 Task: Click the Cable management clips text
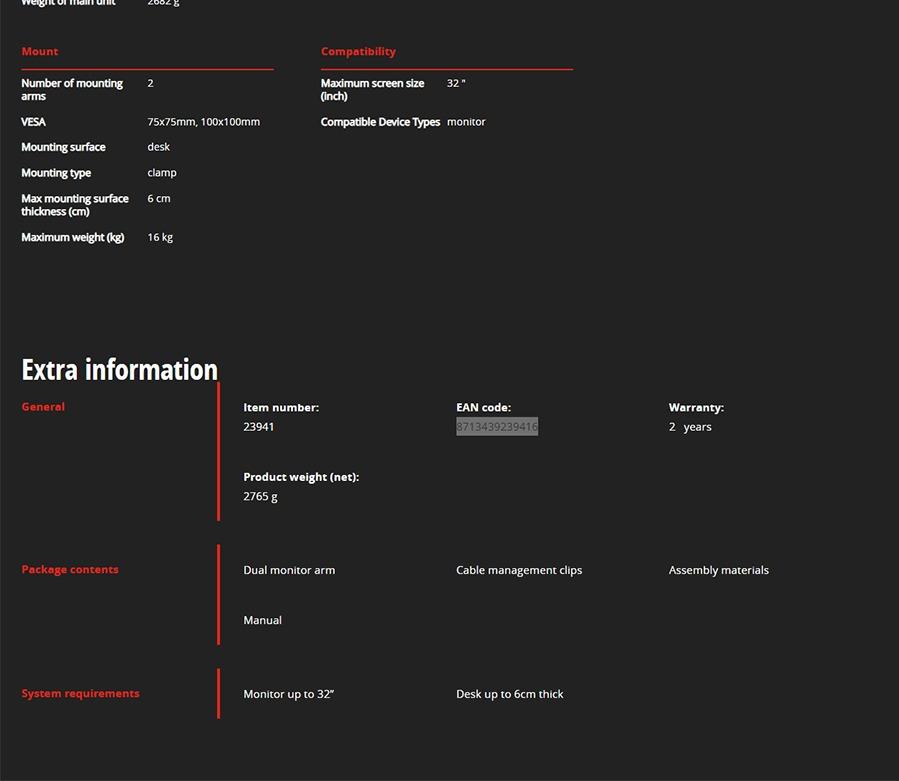click(518, 571)
